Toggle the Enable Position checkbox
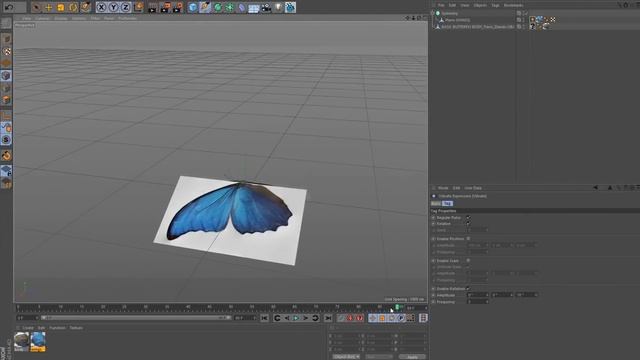640x360 pixels. pyautogui.click(x=468, y=238)
